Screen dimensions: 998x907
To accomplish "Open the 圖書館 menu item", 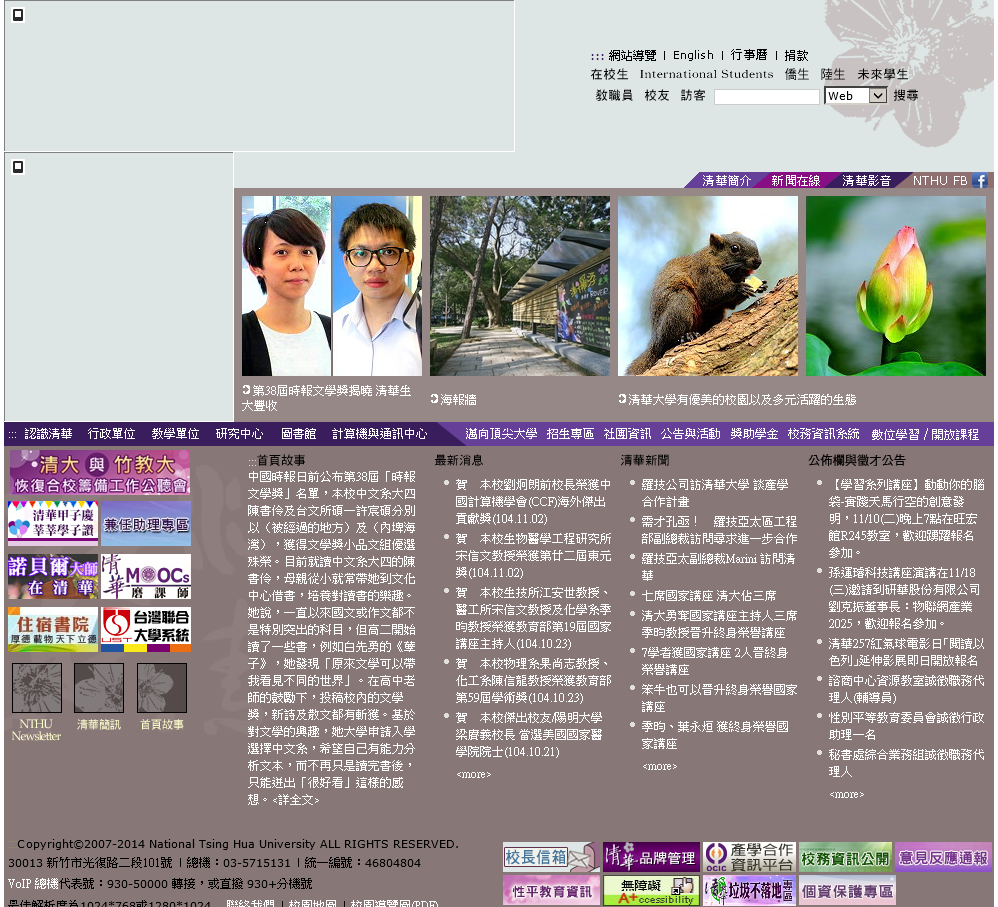I will pos(299,433).
